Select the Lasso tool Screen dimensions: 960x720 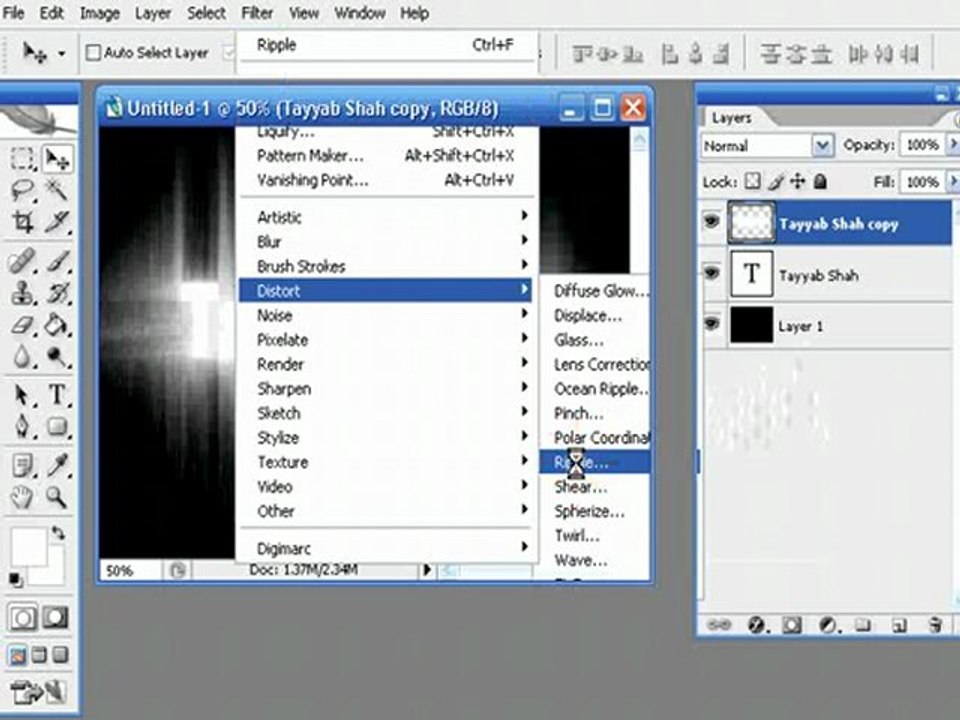point(23,190)
